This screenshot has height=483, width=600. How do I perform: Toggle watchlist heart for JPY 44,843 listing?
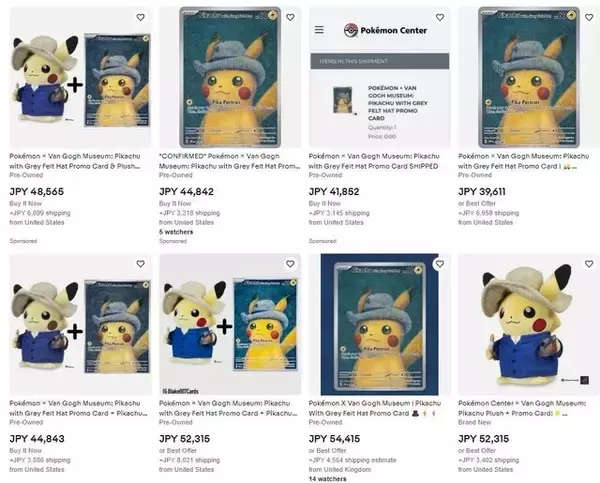point(140,264)
